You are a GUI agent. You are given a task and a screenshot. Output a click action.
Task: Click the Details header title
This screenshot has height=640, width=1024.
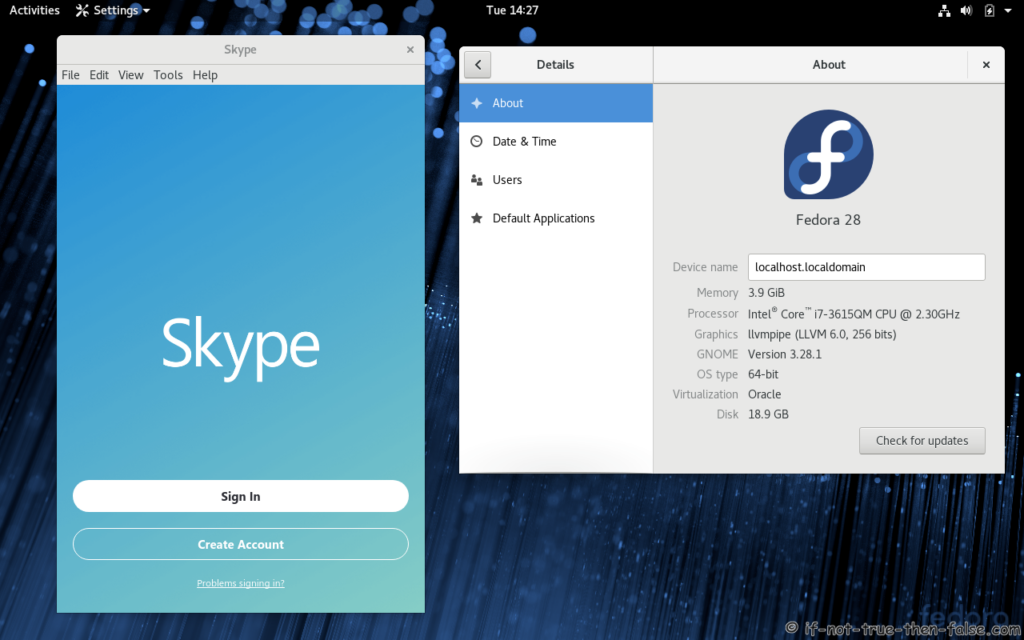coord(555,65)
